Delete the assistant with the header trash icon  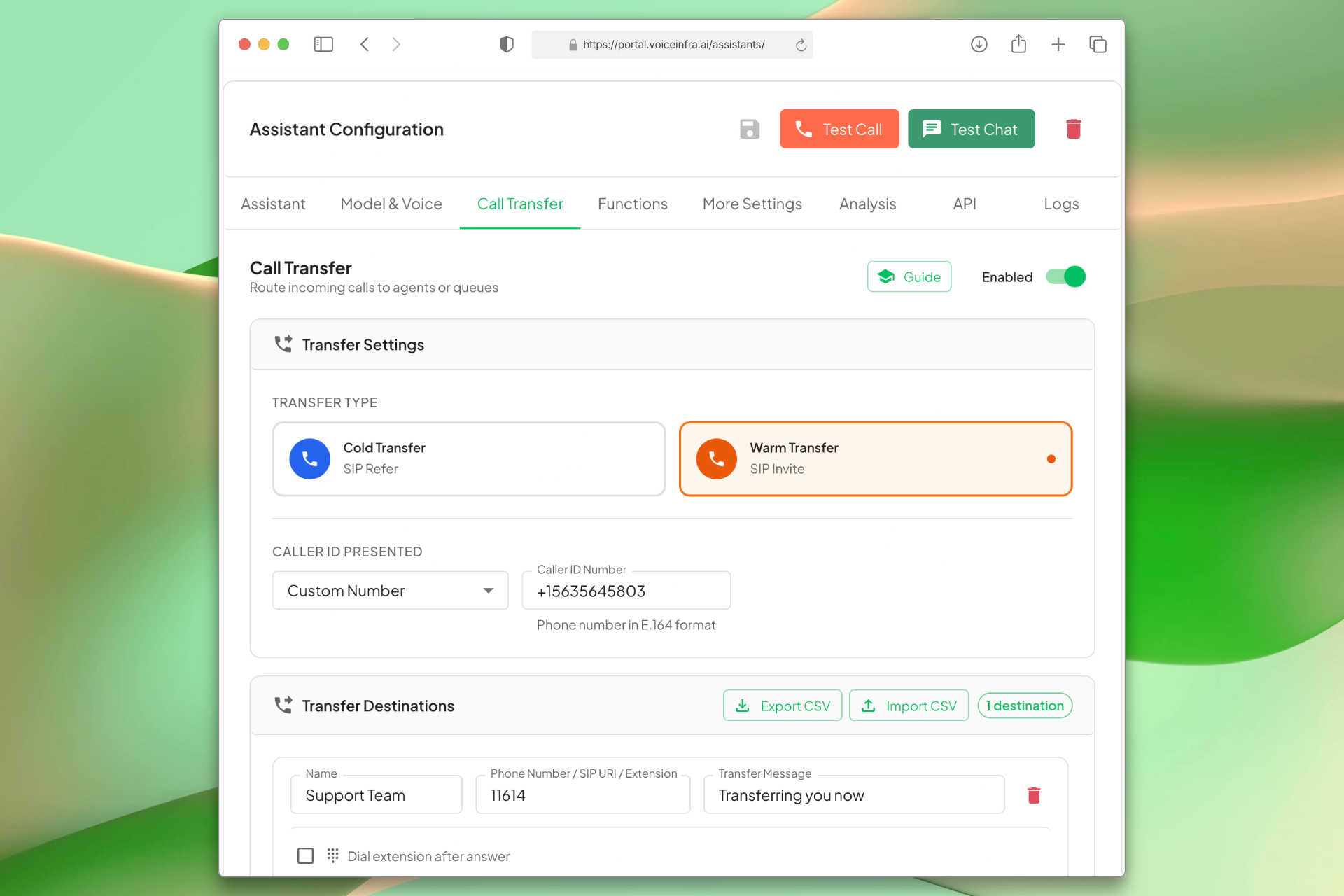pos(1073,129)
